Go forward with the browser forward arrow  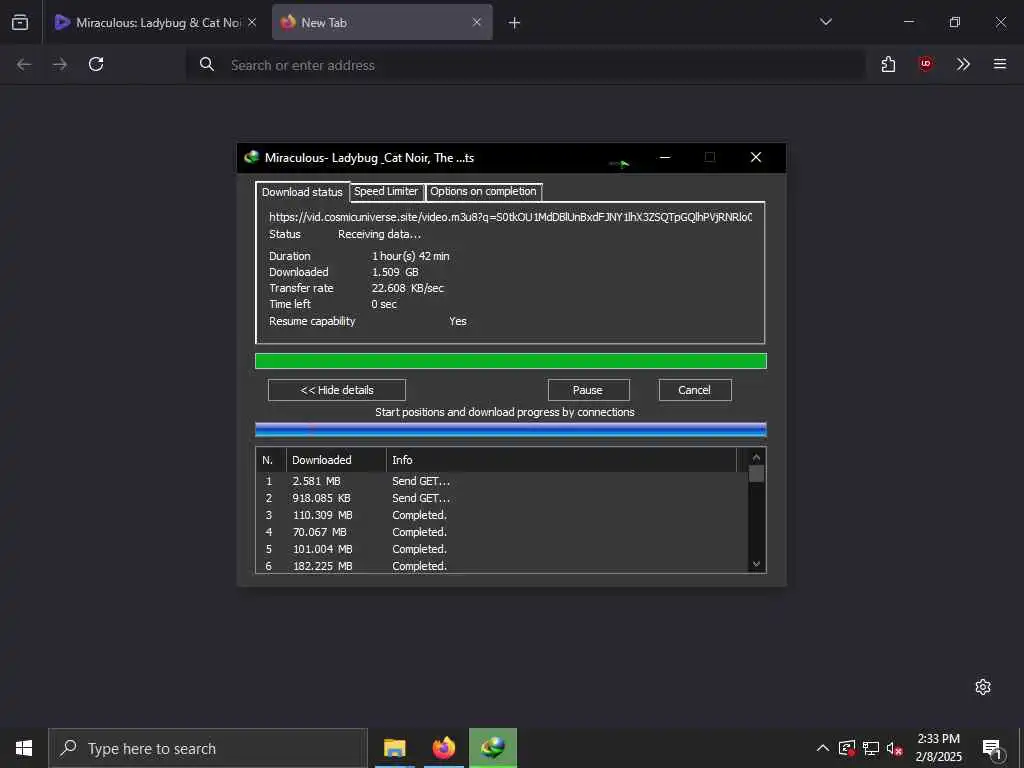(x=59, y=64)
